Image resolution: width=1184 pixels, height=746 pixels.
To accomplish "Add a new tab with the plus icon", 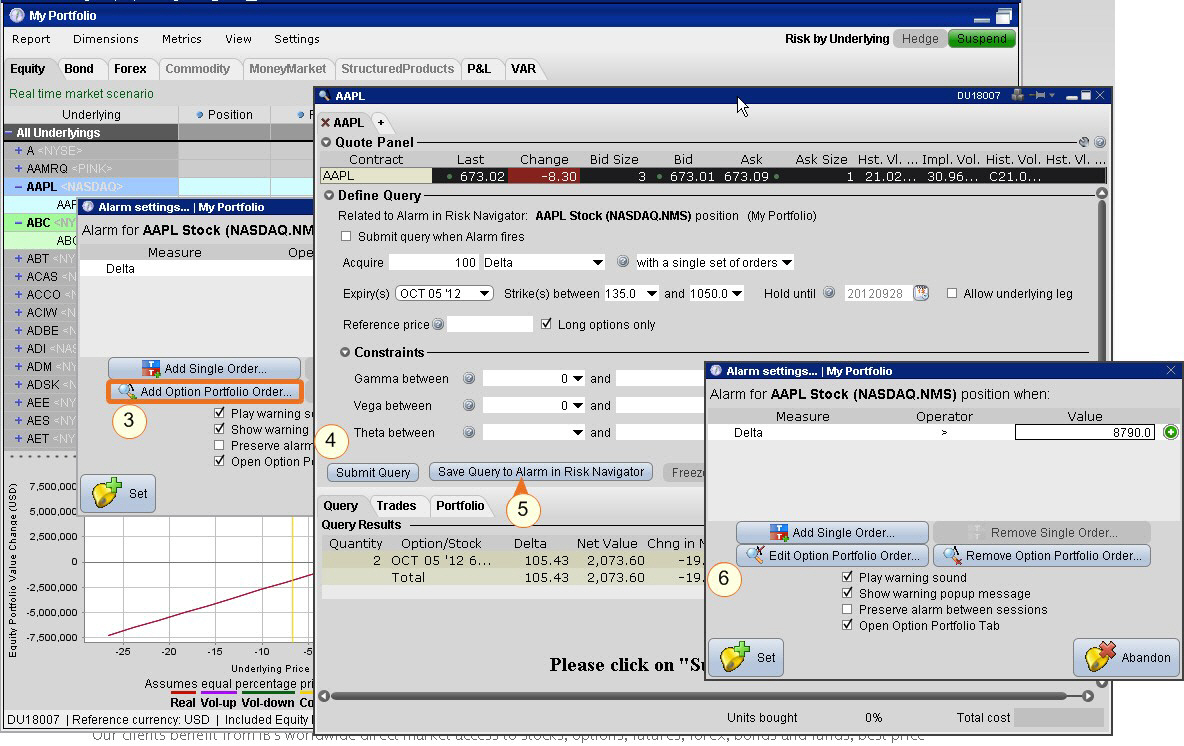I will (380, 122).
